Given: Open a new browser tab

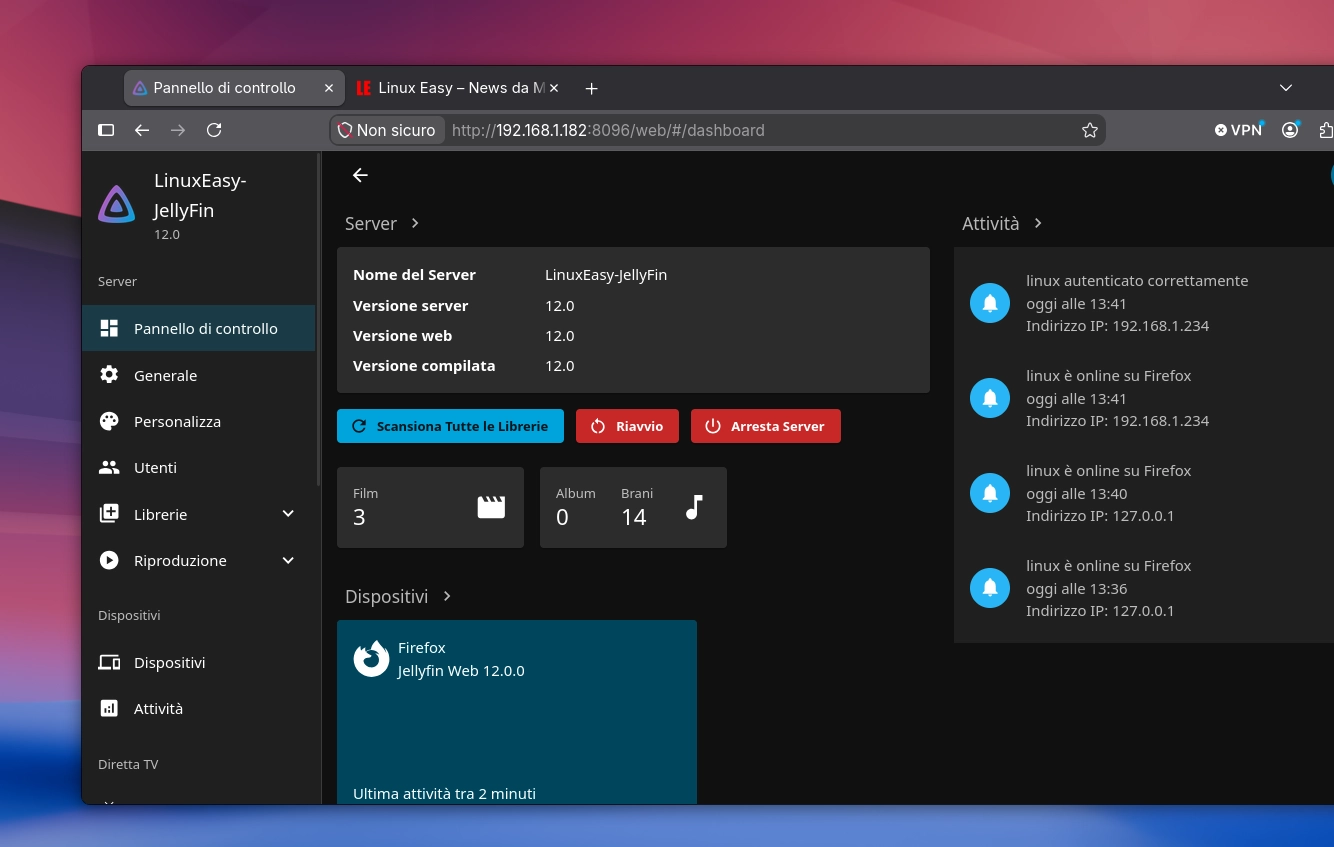Looking at the screenshot, I should click(x=591, y=88).
